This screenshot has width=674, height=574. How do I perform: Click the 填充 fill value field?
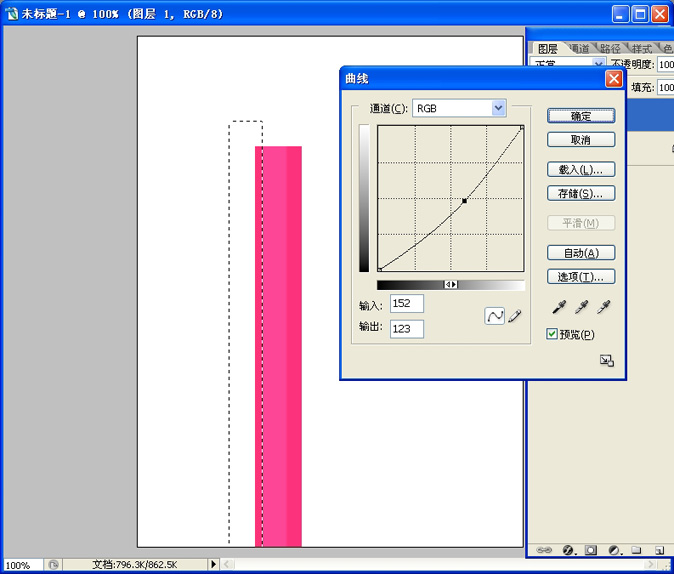(666, 87)
